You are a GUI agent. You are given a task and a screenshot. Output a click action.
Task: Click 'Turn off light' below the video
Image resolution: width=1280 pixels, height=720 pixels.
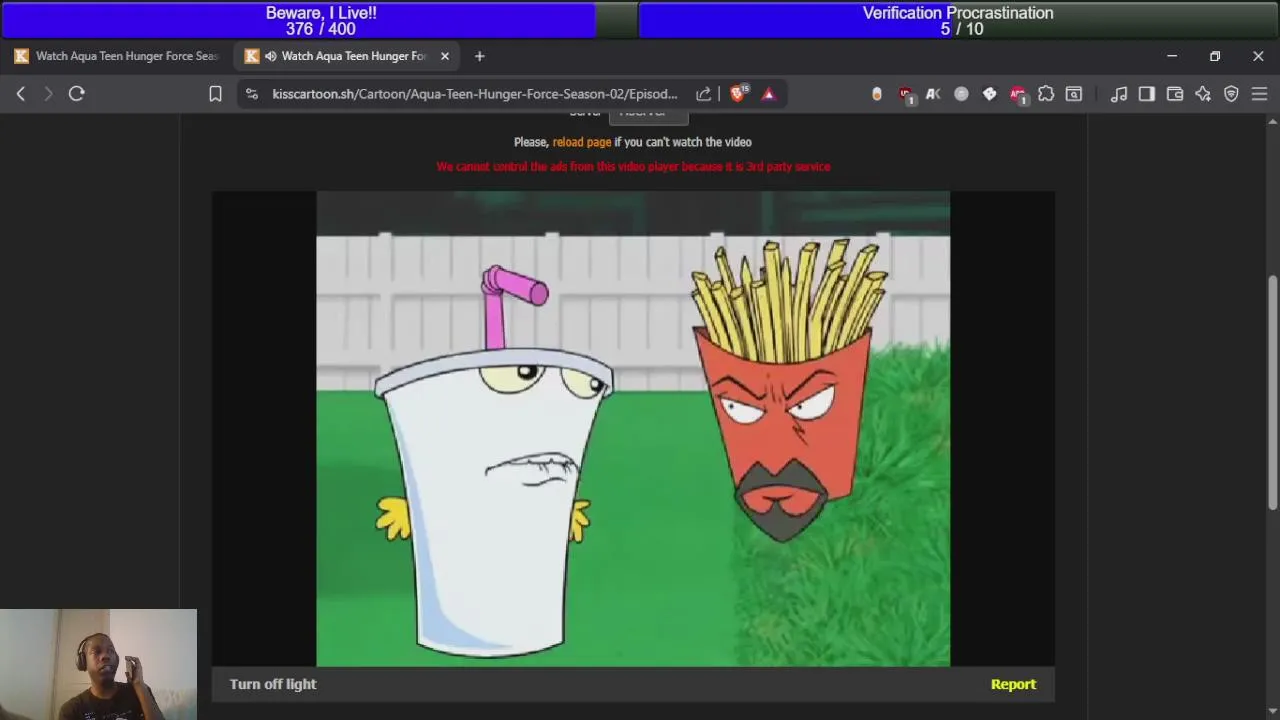click(x=273, y=684)
